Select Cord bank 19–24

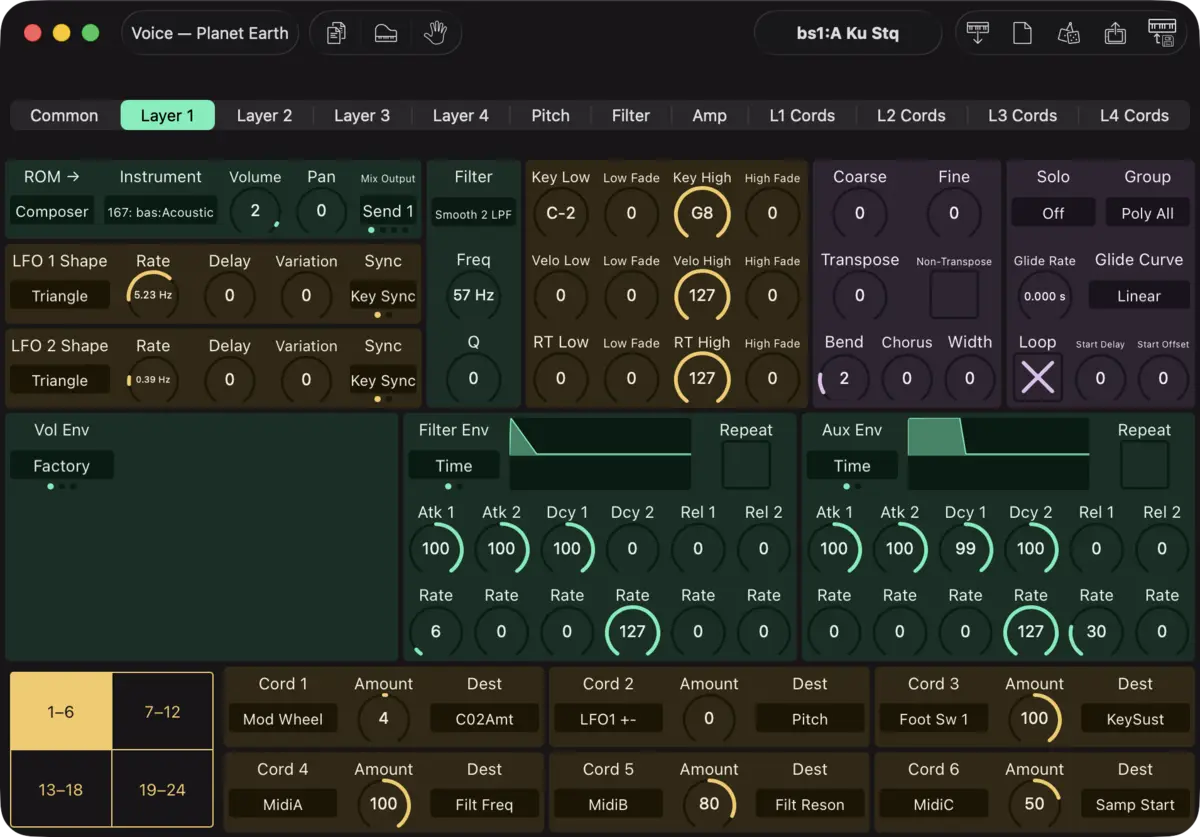(x=162, y=789)
